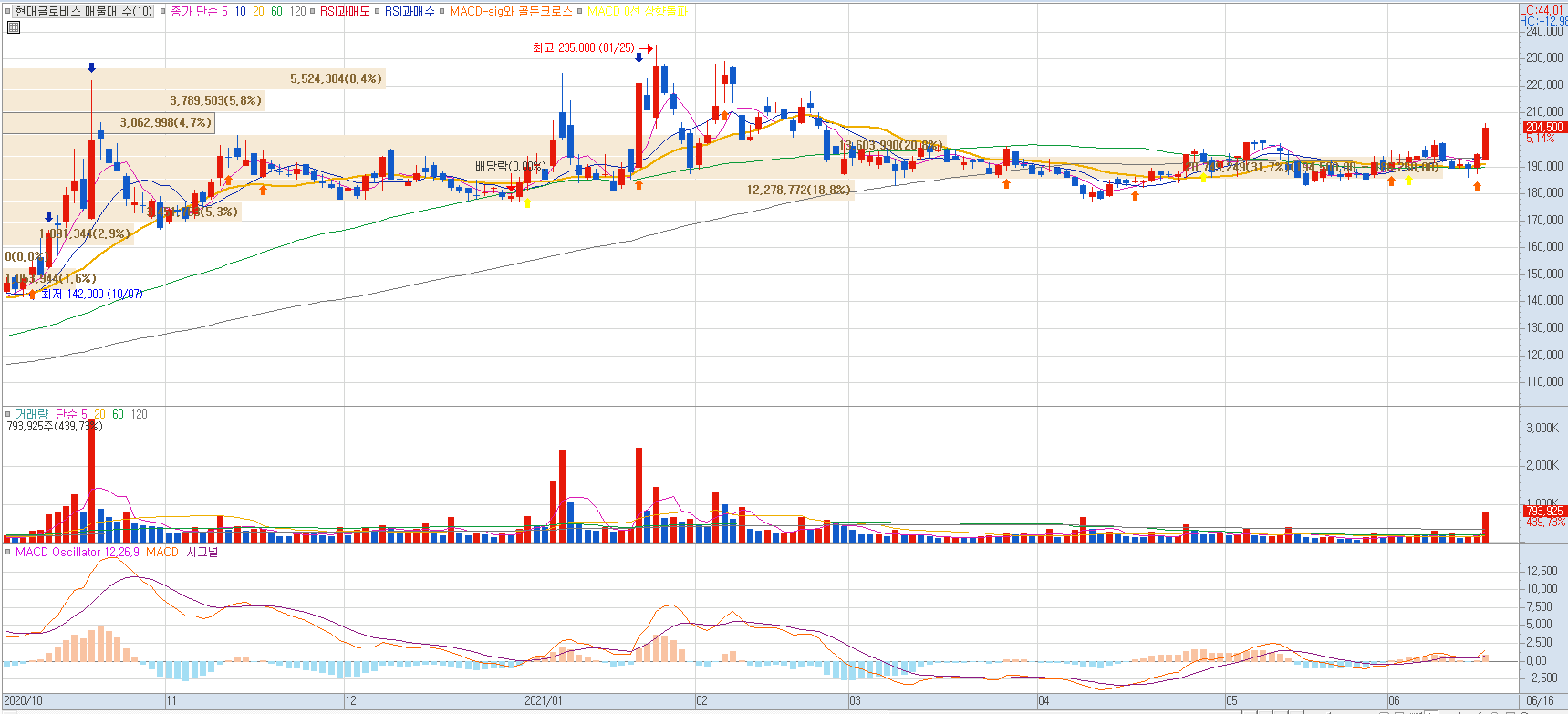1568x714 pixels.
Task: Click the square marker before MACD-sig와 골든크로스
Action: coord(442,12)
